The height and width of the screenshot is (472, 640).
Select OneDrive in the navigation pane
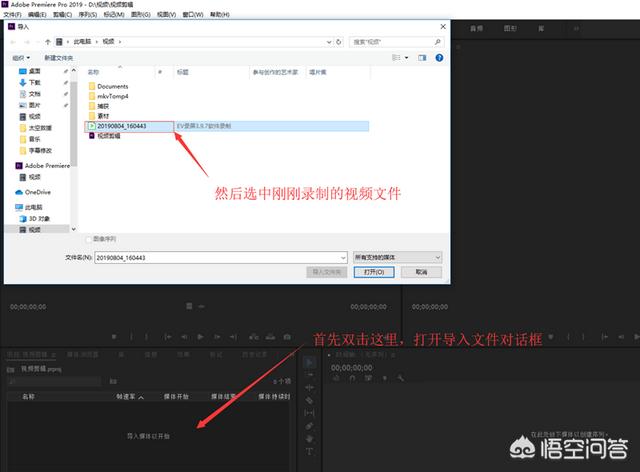pos(36,192)
